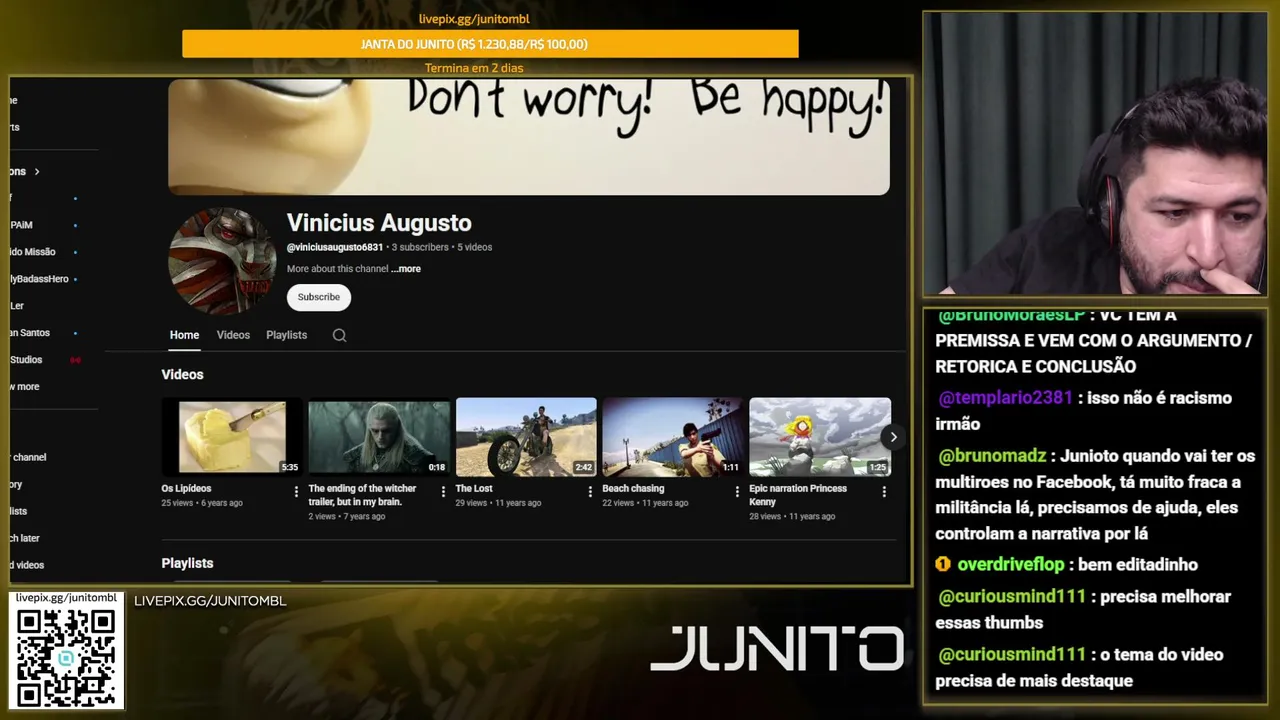The width and height of the screenshot is (1280, 720).
Task: Click the Vinicius Augusto channel avatar
Action: pyautogui.click(x=221, y=261)
